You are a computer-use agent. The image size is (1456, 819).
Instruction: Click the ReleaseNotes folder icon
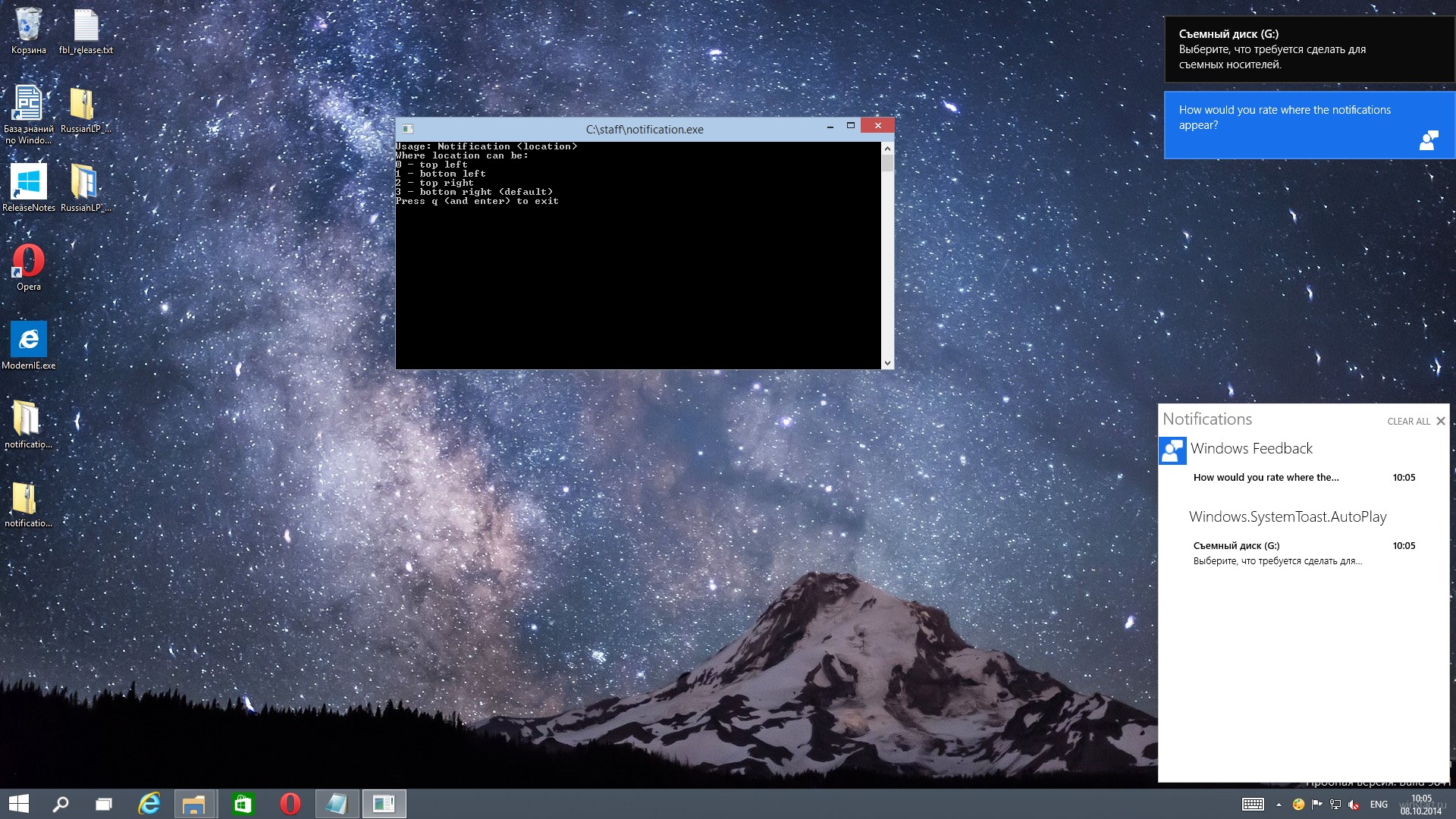click(x=27, y=186)
